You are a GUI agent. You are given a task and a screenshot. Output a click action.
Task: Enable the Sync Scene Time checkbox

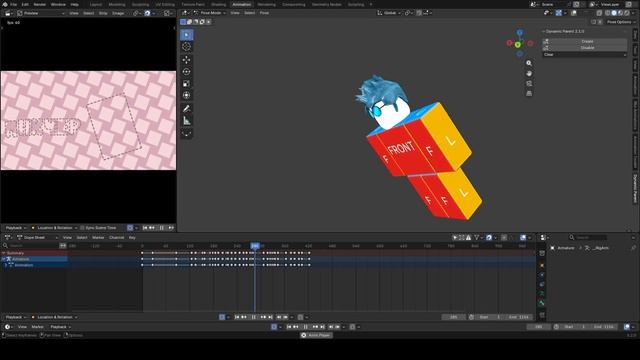tap(82, 228)
